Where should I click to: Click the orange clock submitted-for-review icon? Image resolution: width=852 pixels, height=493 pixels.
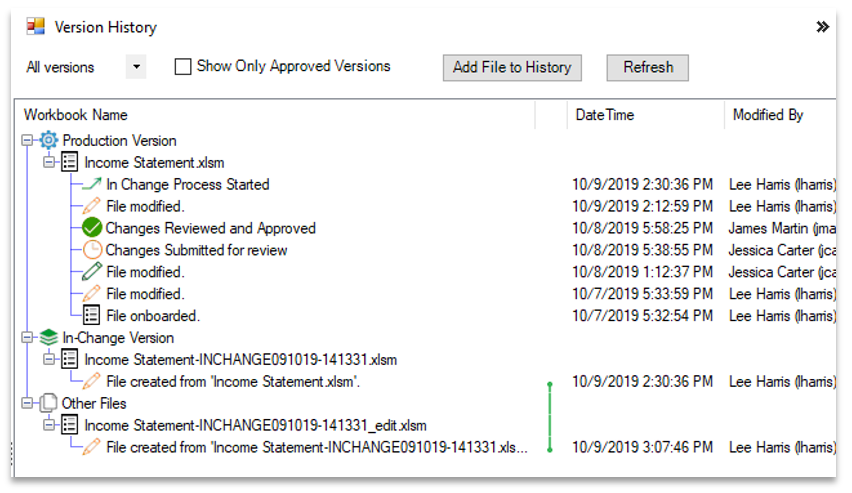(x=92, y=249)
